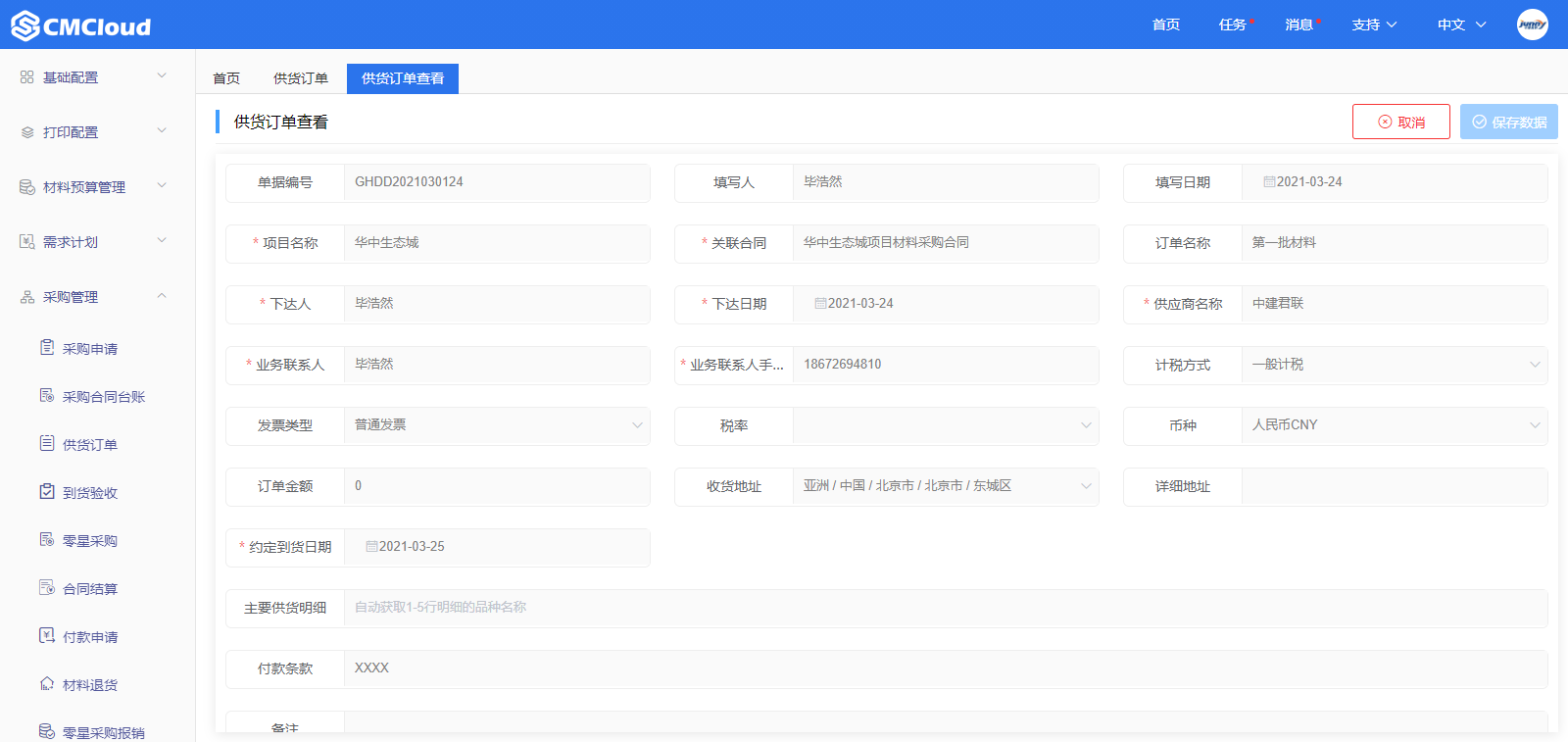Click the 付款申请 sidebar icon
The width and height of the screenshot is (1568, 742).
[47, 636]
